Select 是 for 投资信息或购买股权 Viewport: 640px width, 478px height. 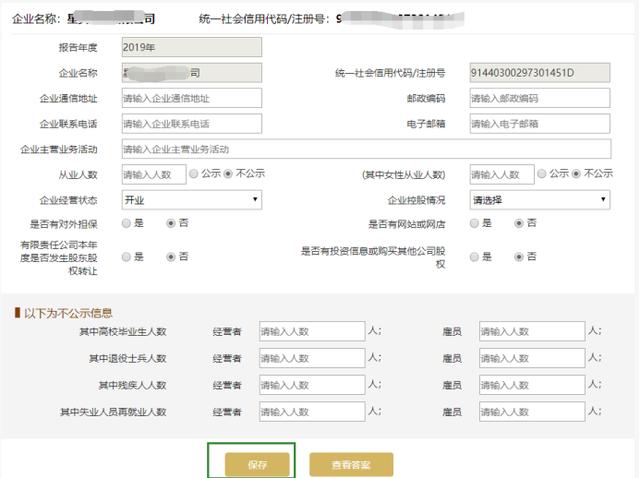coord(474,257)
